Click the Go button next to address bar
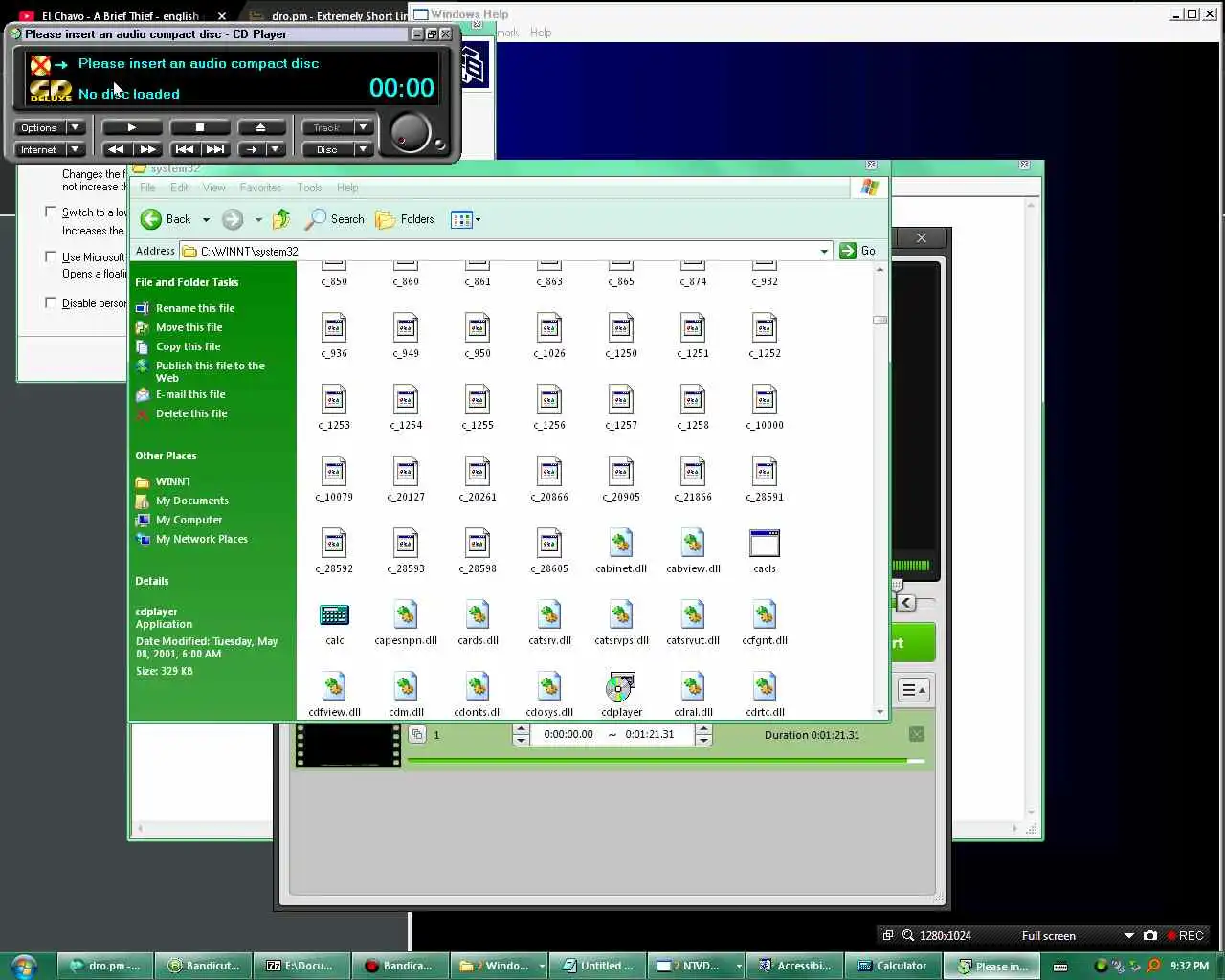The height and width of the screenshot is (980, 1225). [857, 251]
